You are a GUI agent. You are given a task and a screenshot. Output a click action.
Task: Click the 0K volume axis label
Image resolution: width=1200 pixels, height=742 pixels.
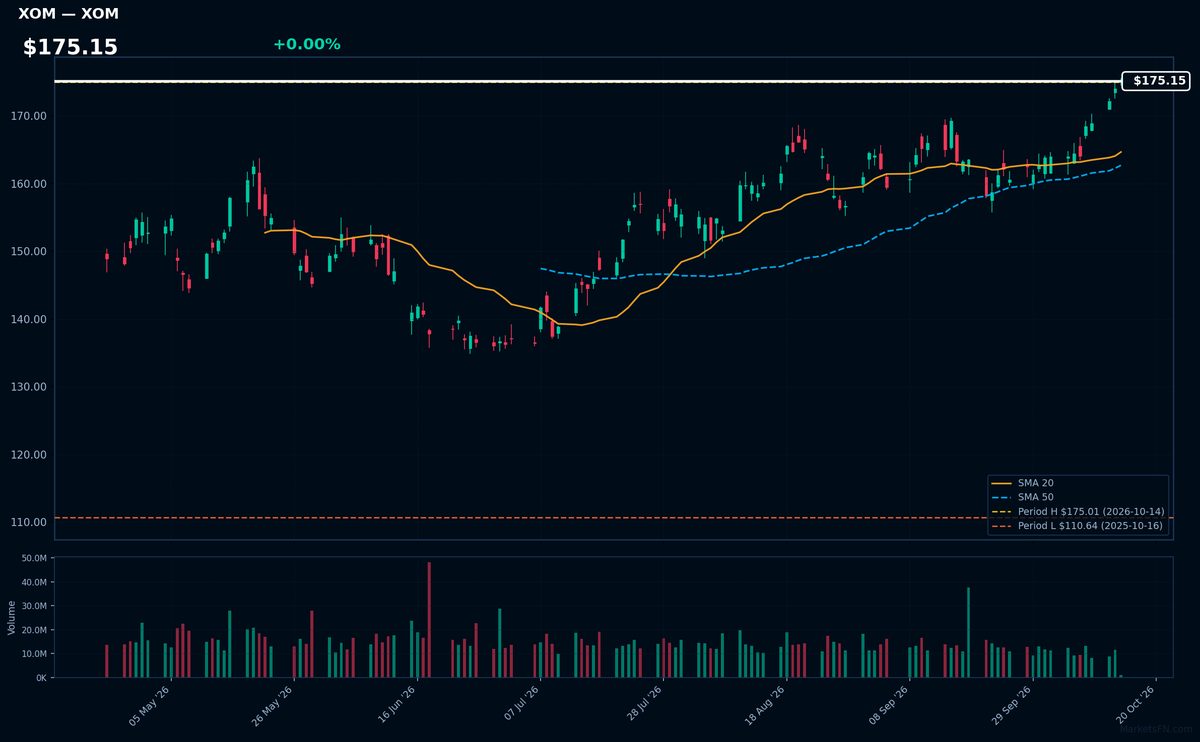coord(41,678)
